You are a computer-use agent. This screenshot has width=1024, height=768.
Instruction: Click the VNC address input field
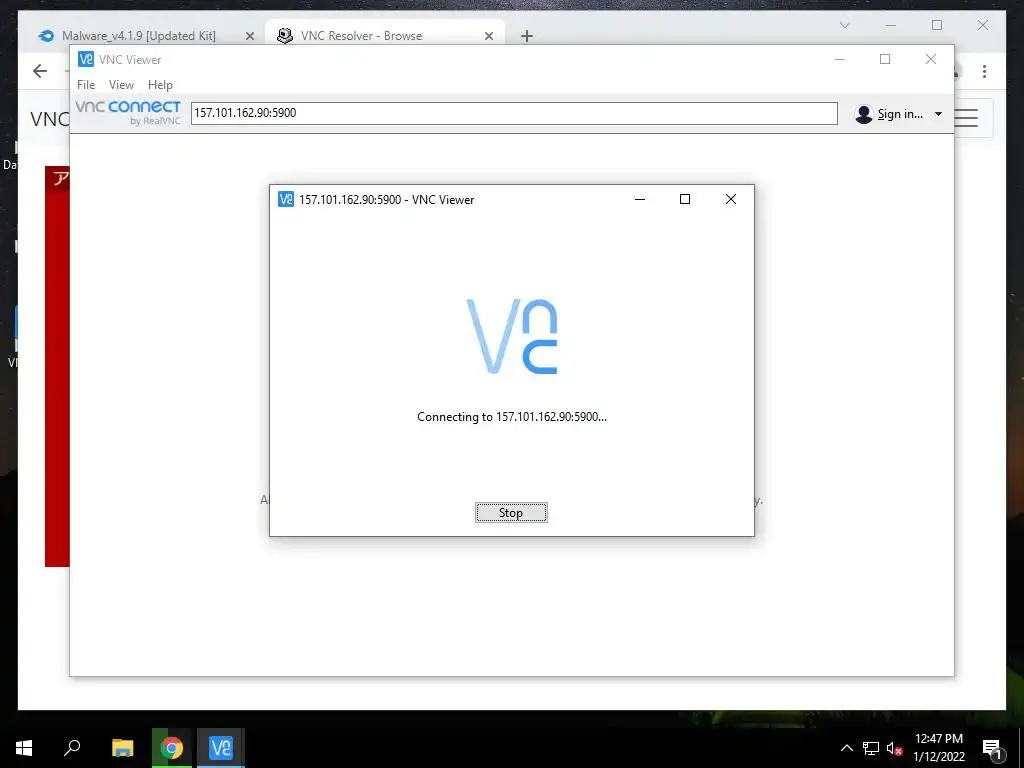pos(514,113)
